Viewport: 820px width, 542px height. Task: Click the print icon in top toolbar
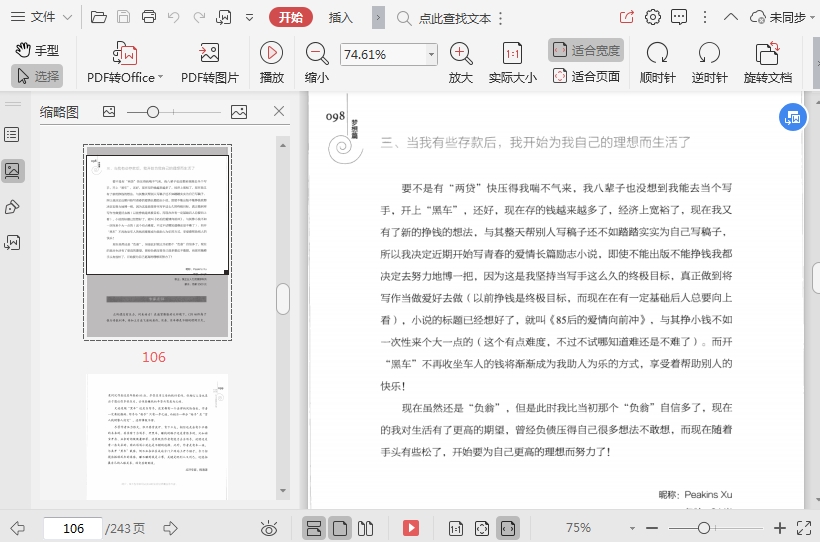149,17
